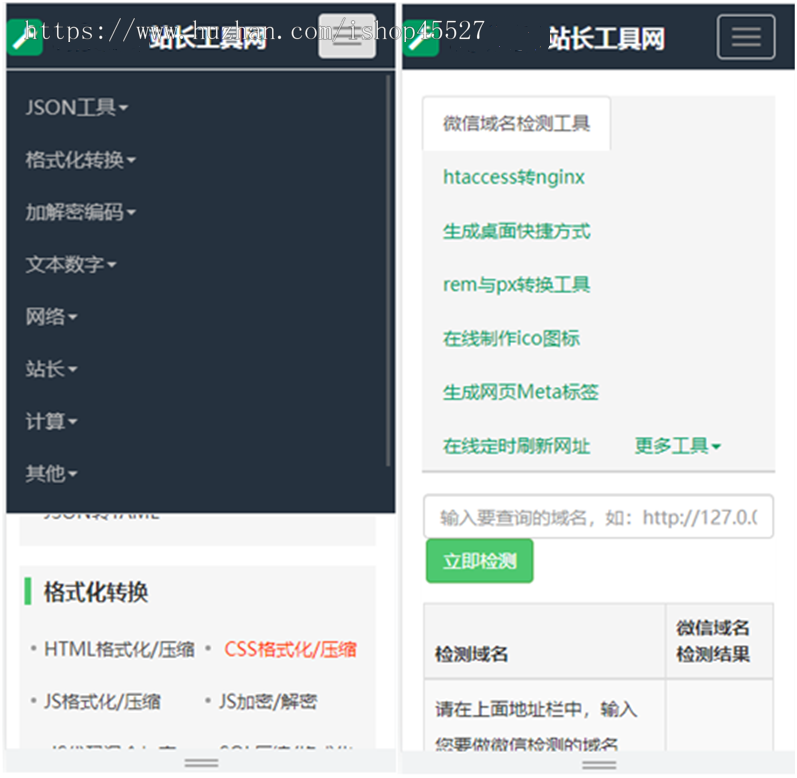Open 在线制作ico图标 link

[511, 338]
